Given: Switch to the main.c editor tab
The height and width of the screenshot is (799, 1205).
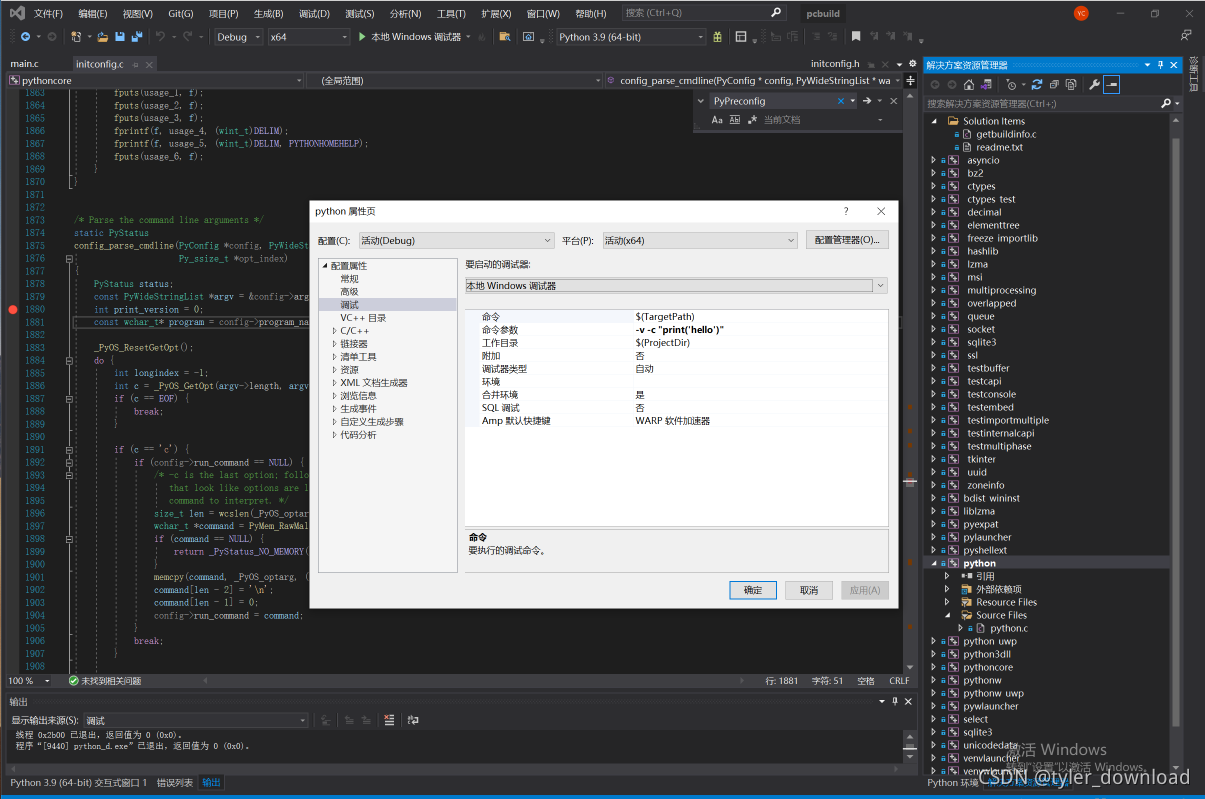Looking at the screenshot, I should (x=24, y=64).
